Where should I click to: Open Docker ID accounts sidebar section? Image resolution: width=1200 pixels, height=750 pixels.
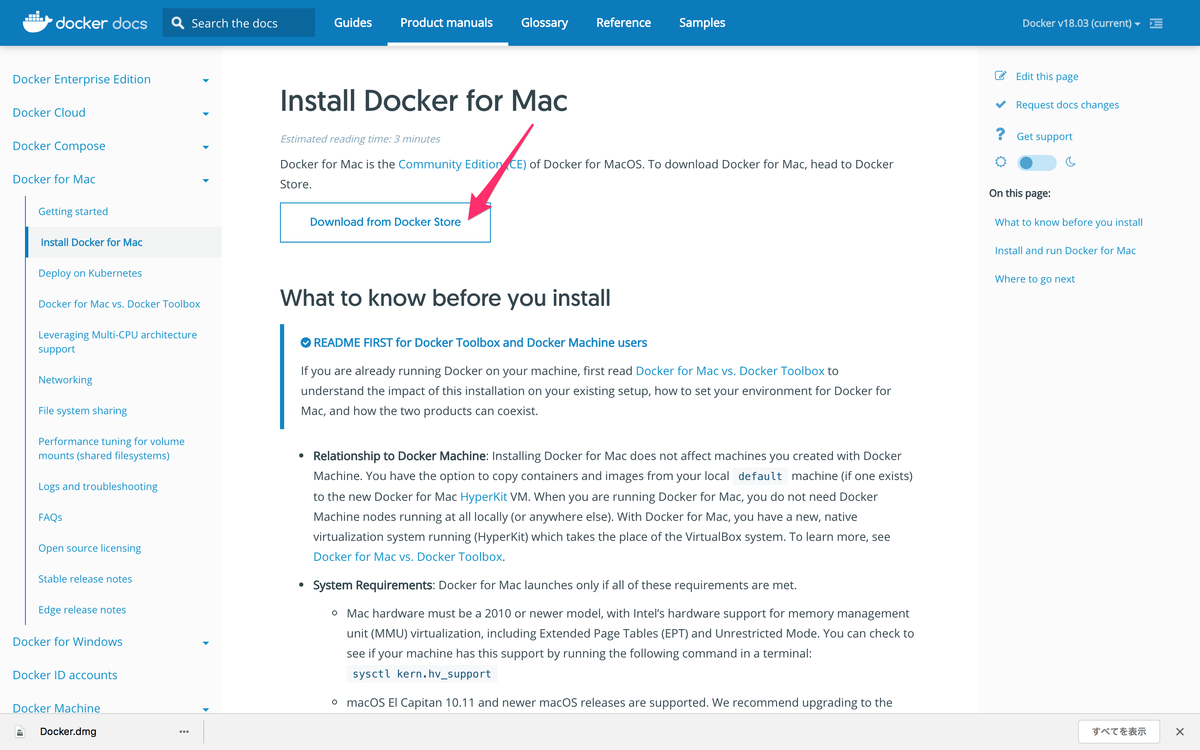pos(65,675)
